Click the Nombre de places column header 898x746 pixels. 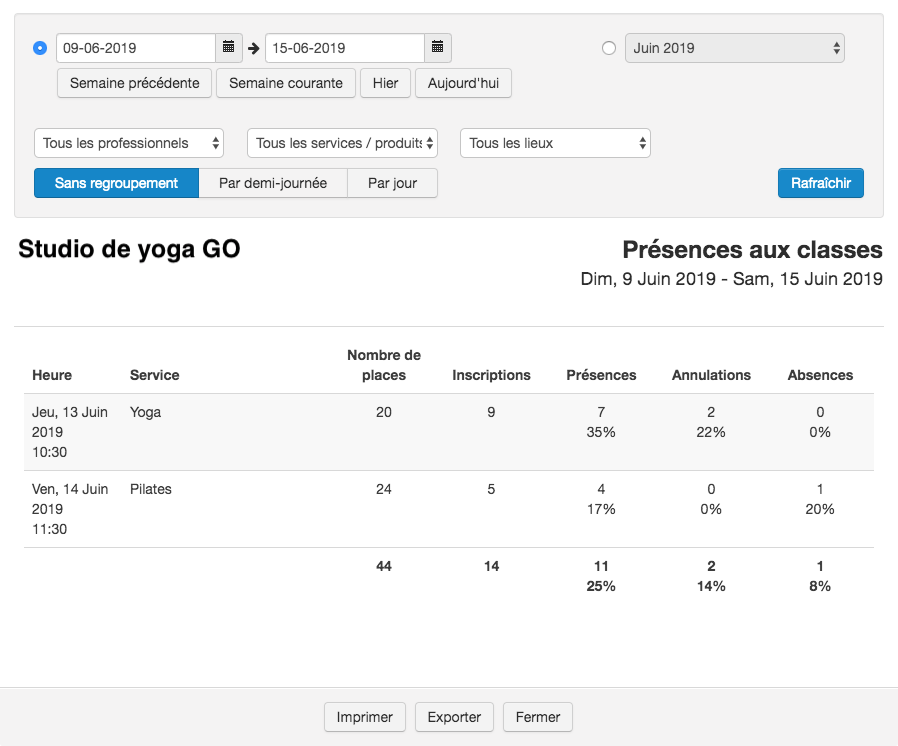click(384, 365)
